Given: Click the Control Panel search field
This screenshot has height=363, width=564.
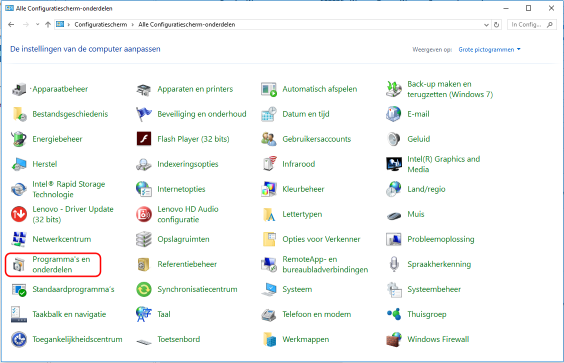Looking at the screenshot, I should click(x=532, y=24).
